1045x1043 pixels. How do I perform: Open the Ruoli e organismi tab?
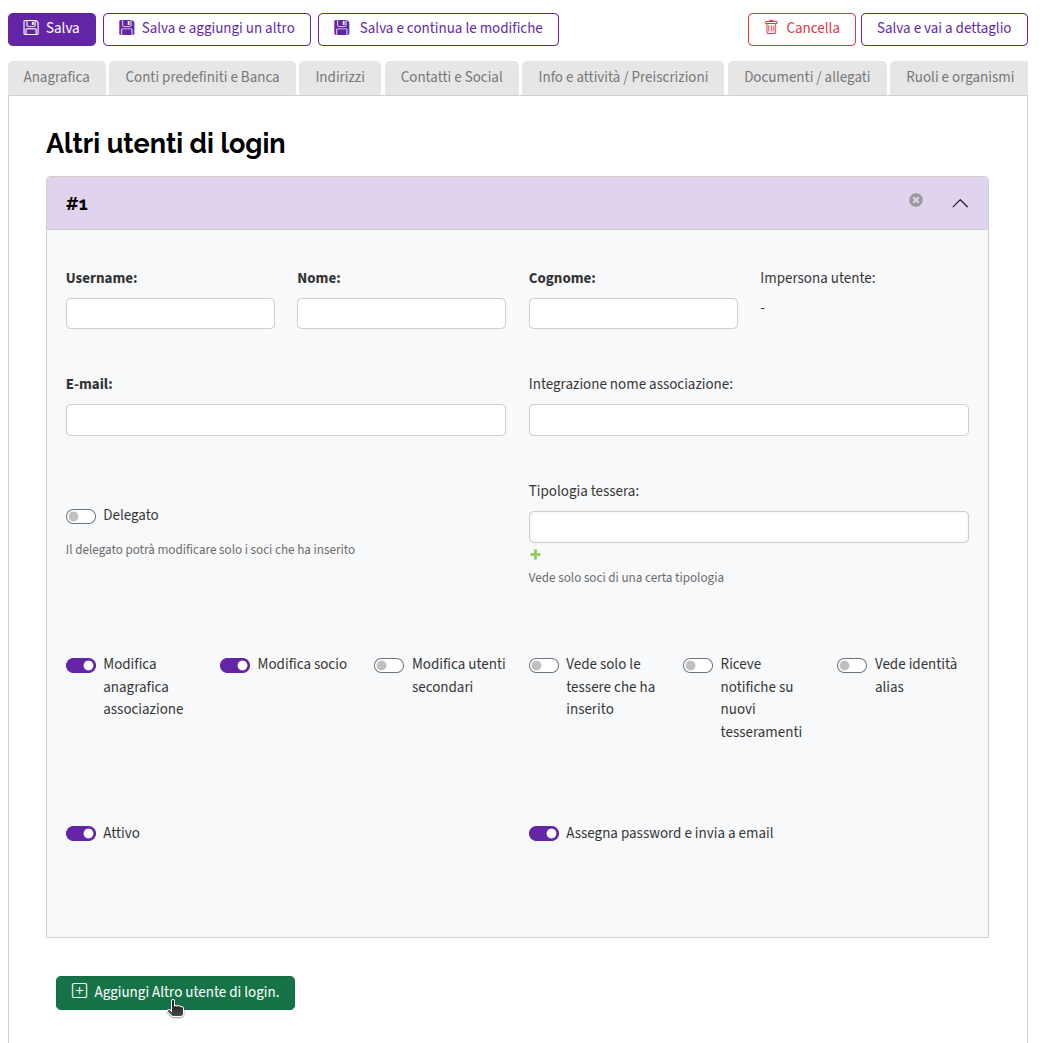(x=960, y=78)
